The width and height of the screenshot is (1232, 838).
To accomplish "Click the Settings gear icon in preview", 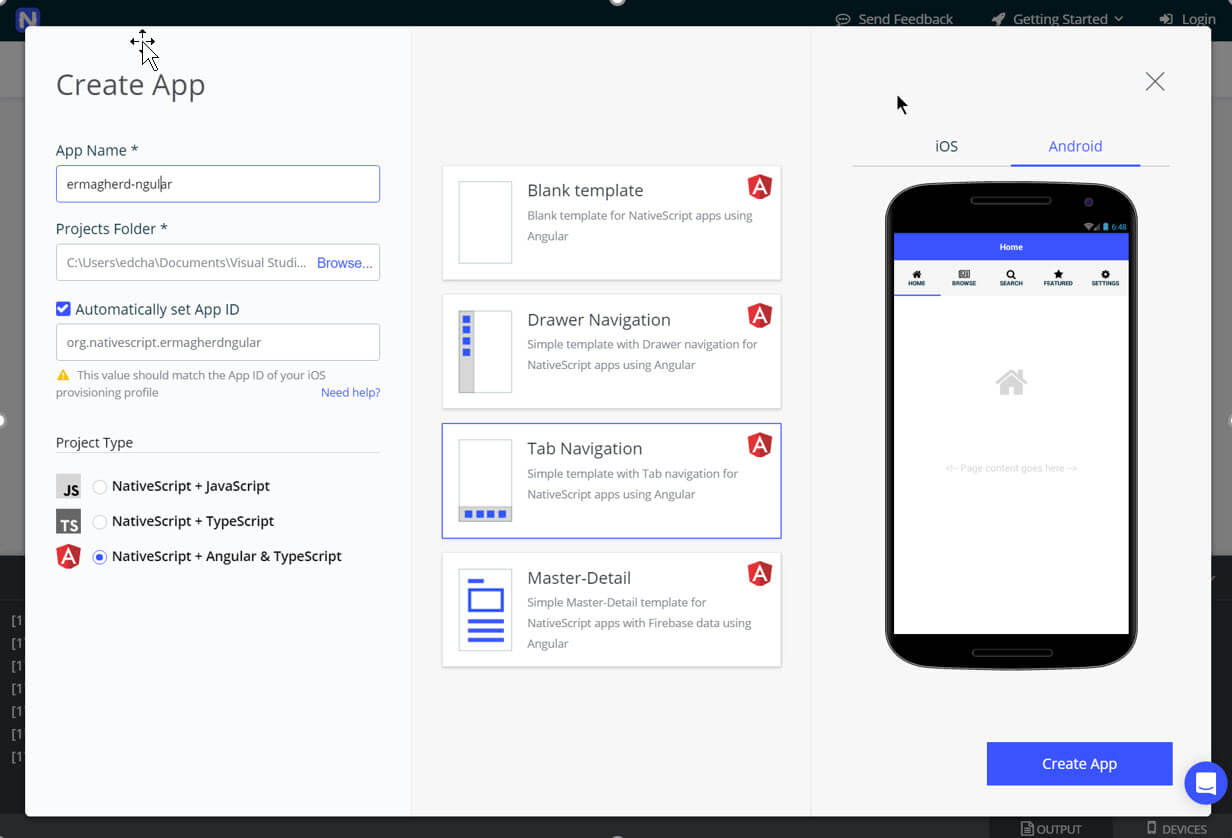I will (1105, 275).
